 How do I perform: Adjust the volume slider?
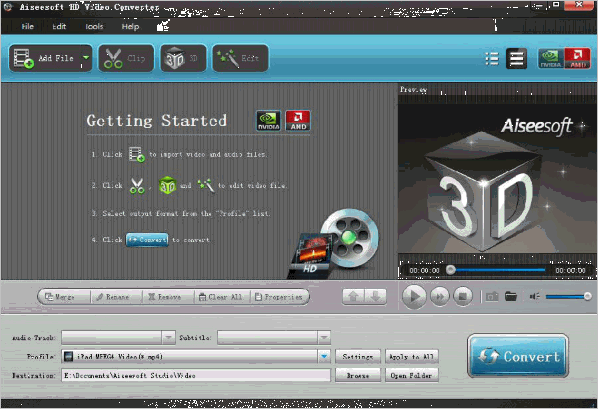point(568,296)
